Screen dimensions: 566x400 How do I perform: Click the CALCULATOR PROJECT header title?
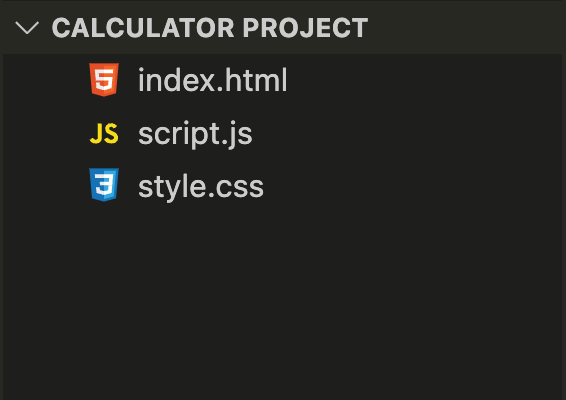(210, 28)
